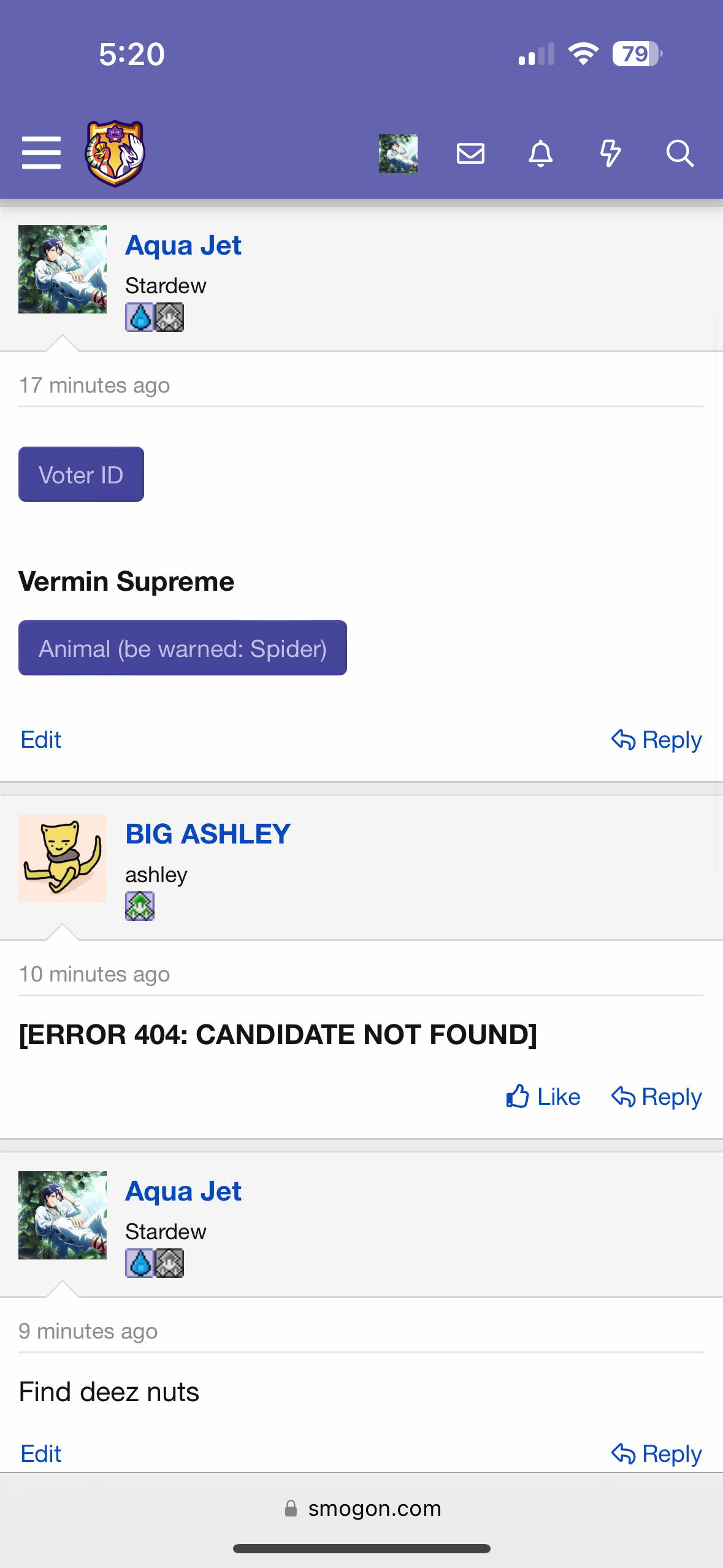Reply to the Vermin Supreme post
Viewport: 723px width, 1568px height.
[x=656, y=740]
